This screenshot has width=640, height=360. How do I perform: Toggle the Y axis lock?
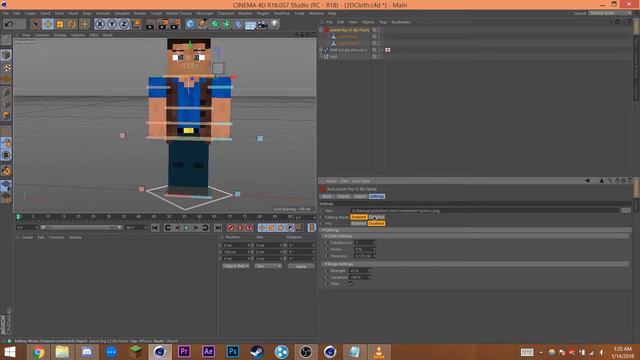tap(112, 24)
